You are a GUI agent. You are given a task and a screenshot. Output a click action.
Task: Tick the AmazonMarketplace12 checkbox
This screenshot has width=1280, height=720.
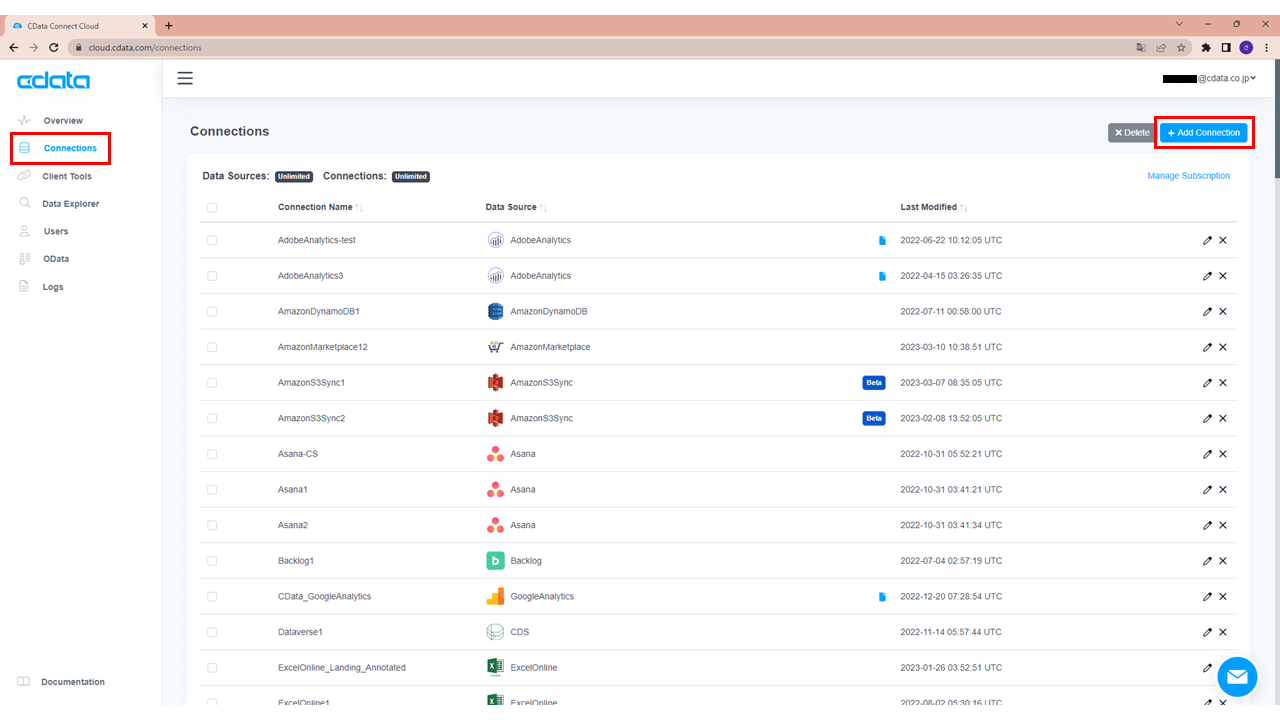[212, 347]
